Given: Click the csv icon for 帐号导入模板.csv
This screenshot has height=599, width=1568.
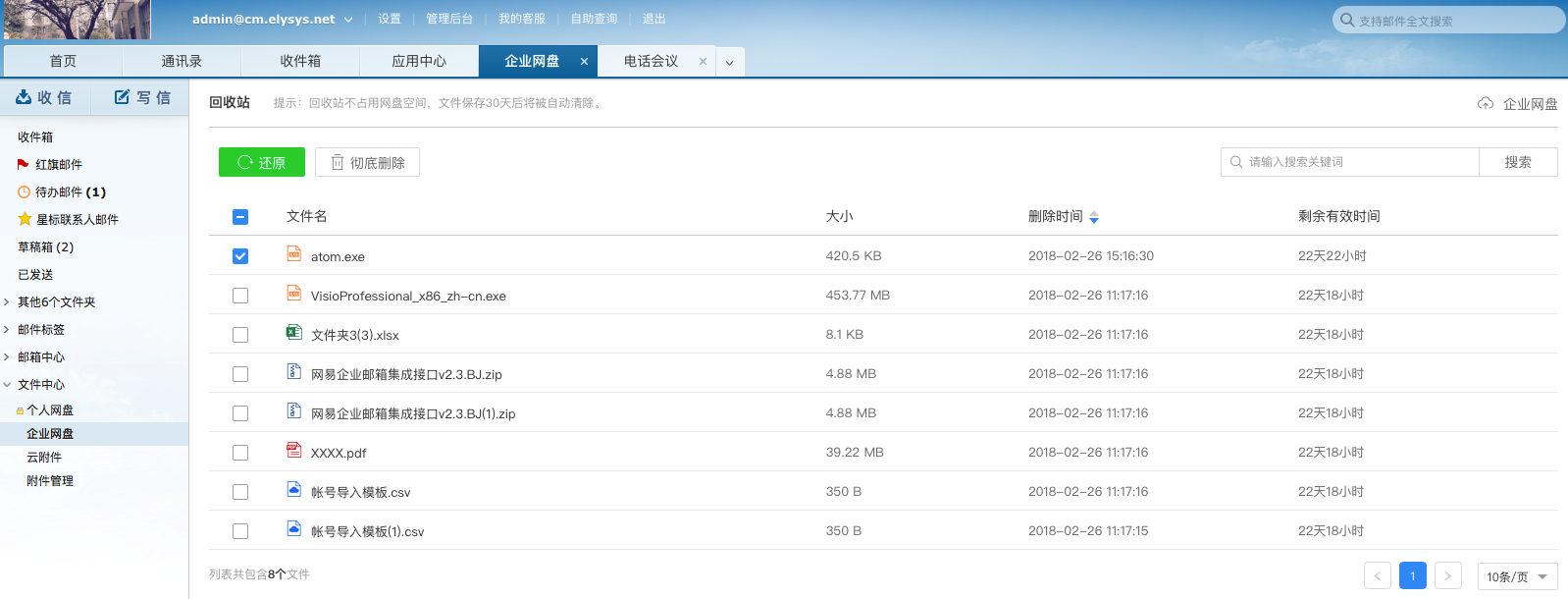Looking at the screenshot, I should tap(293, 489).
